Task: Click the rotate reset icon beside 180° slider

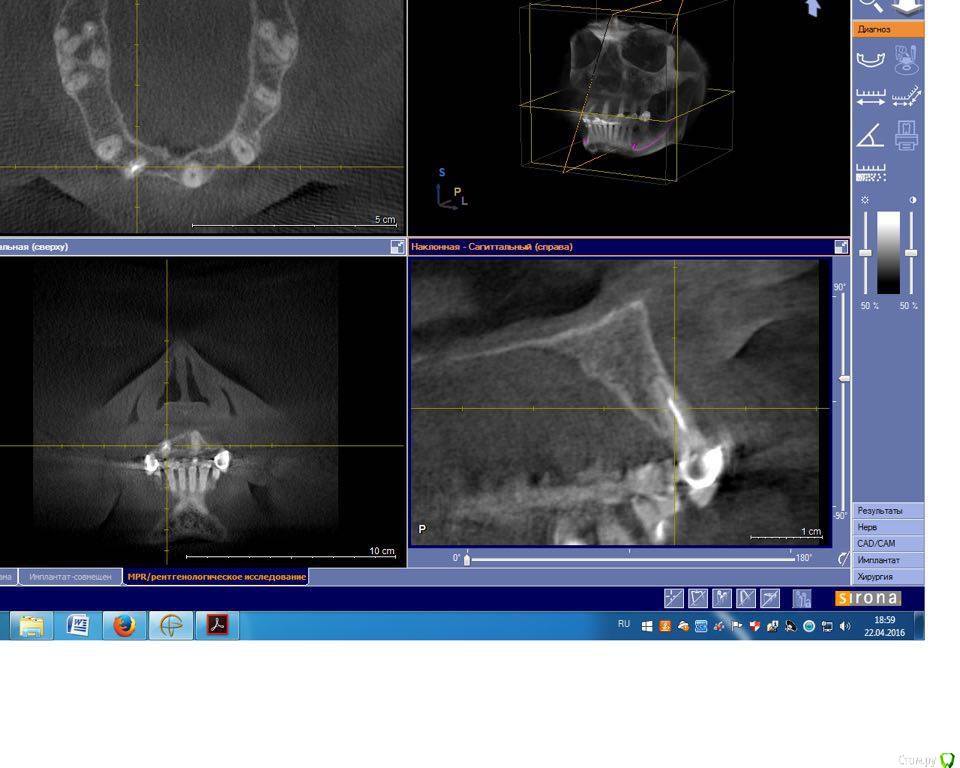Action: click(842, 559)
